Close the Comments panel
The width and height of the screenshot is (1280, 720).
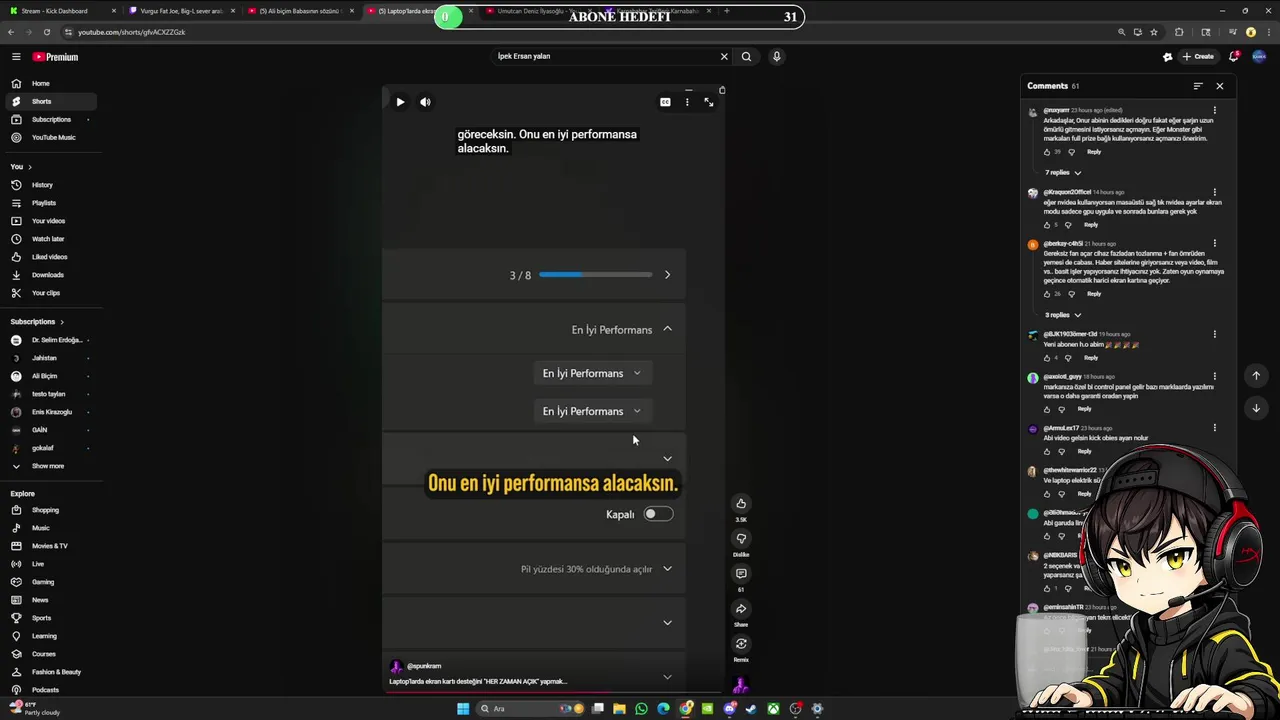point(1219,86)
